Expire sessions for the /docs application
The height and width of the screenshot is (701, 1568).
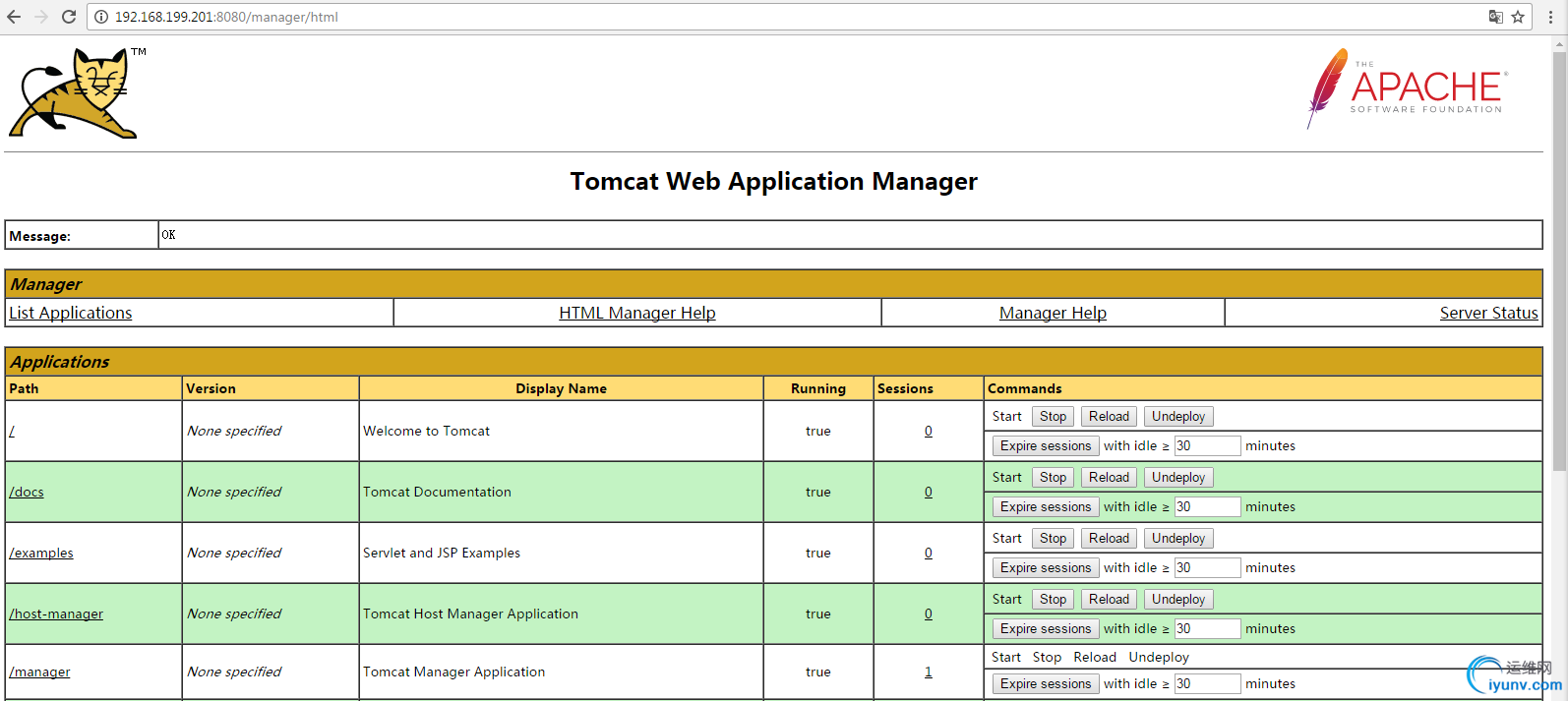1046,507
